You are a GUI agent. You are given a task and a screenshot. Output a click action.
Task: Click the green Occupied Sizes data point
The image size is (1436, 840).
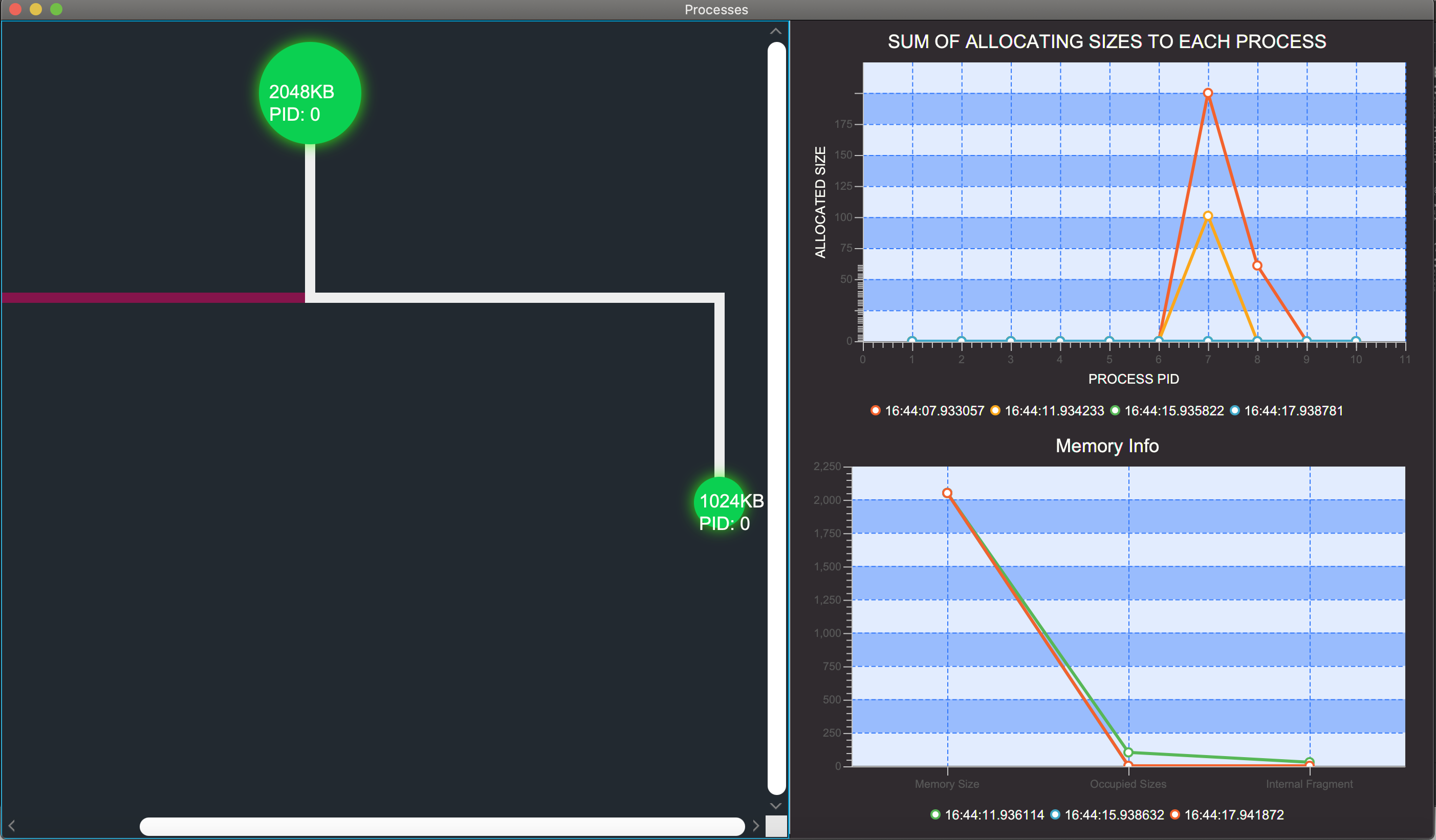tap(1128, 753)
